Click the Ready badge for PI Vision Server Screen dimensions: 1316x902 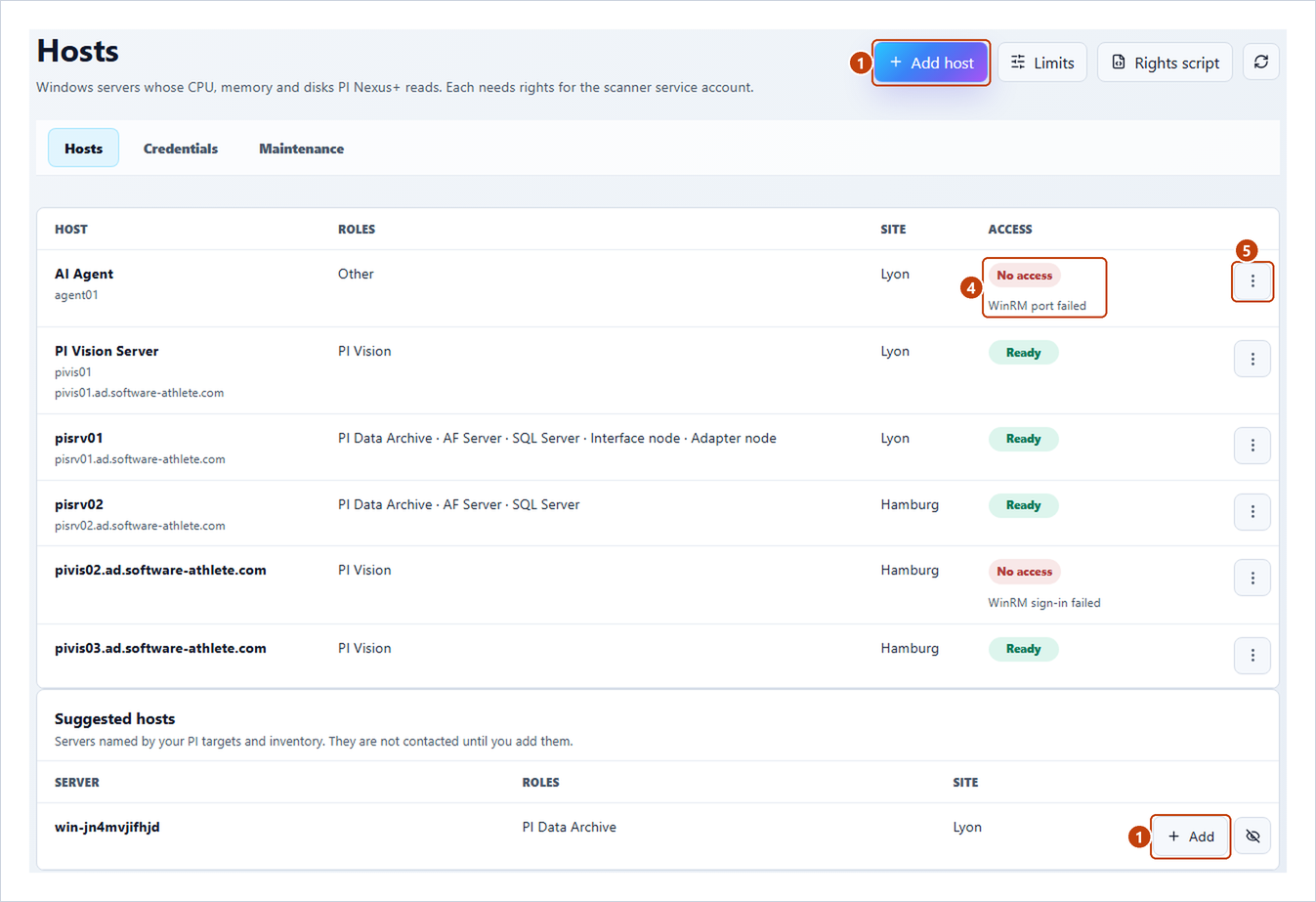1023,353
